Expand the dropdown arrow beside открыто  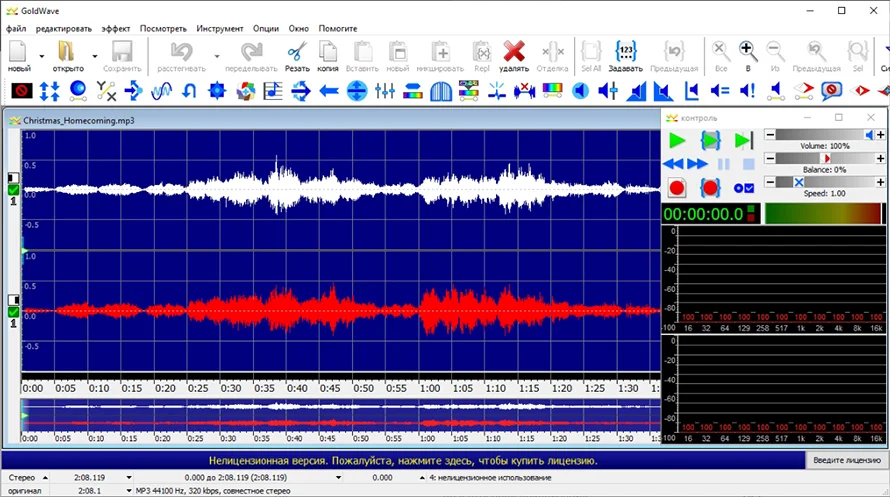pos(94,55)
